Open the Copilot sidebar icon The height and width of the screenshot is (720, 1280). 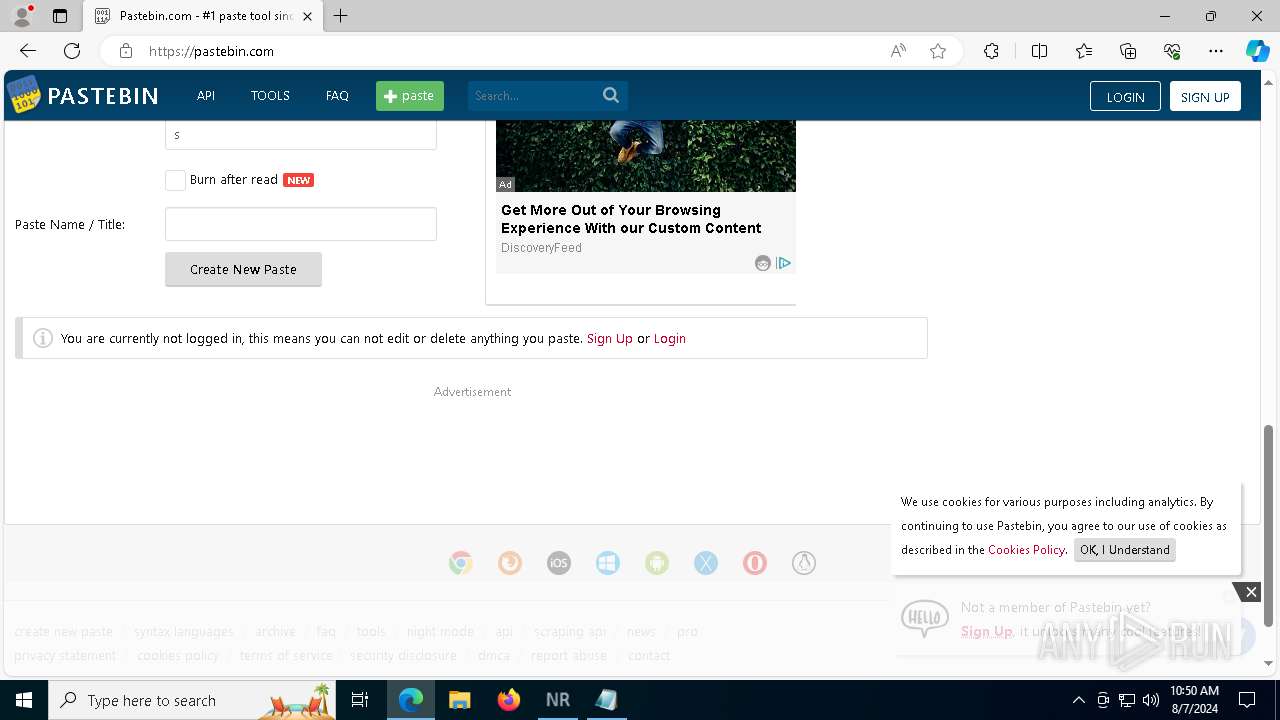(x=1257, y=51)
